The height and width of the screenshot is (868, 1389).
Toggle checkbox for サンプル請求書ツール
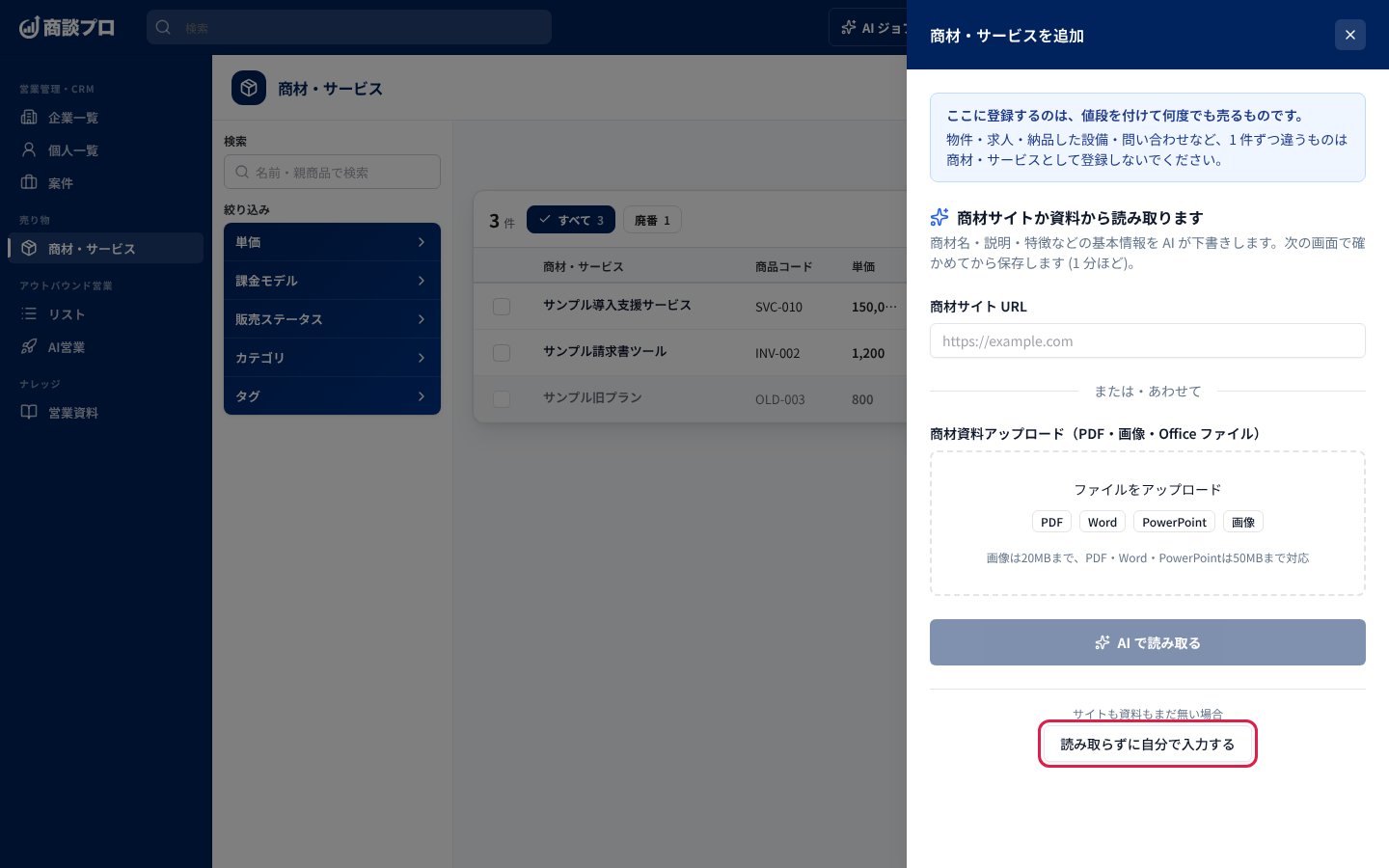pos(502,353)
